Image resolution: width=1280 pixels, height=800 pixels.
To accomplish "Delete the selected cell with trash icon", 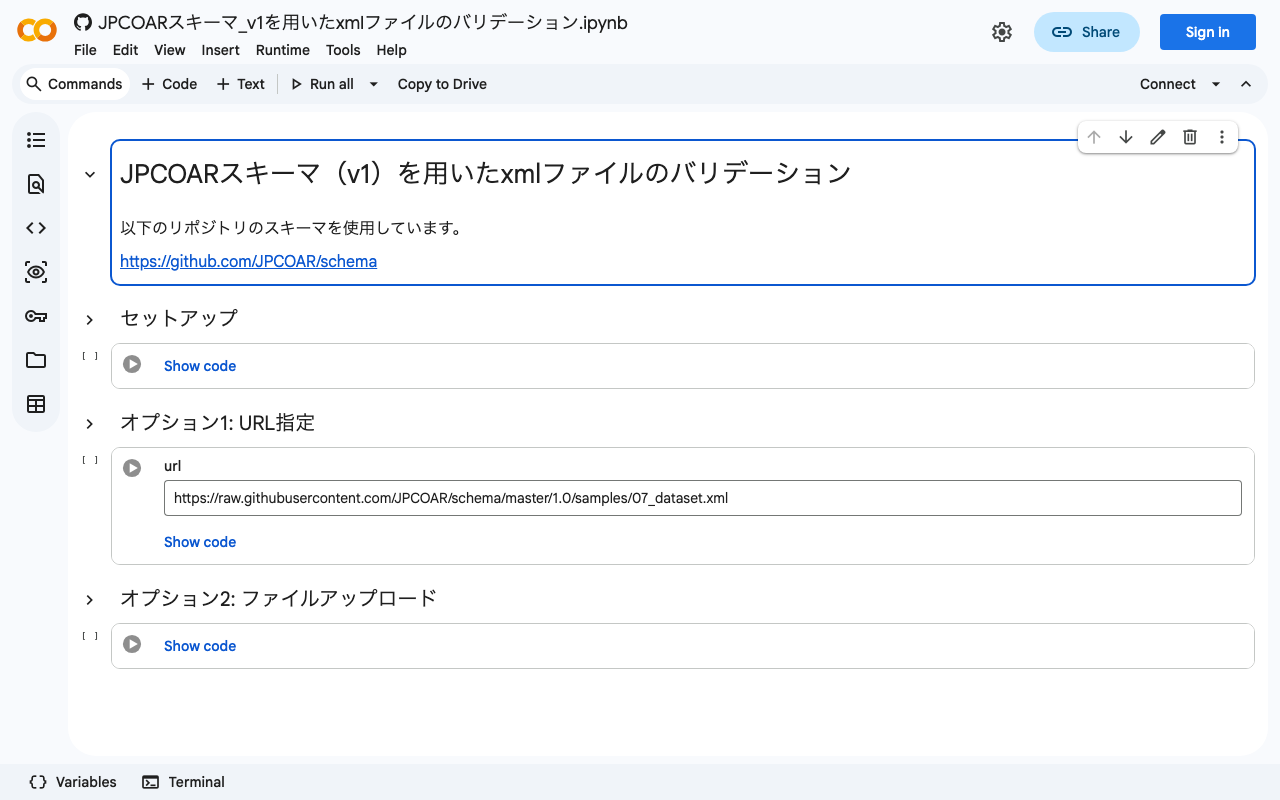I will (1190, 137).
